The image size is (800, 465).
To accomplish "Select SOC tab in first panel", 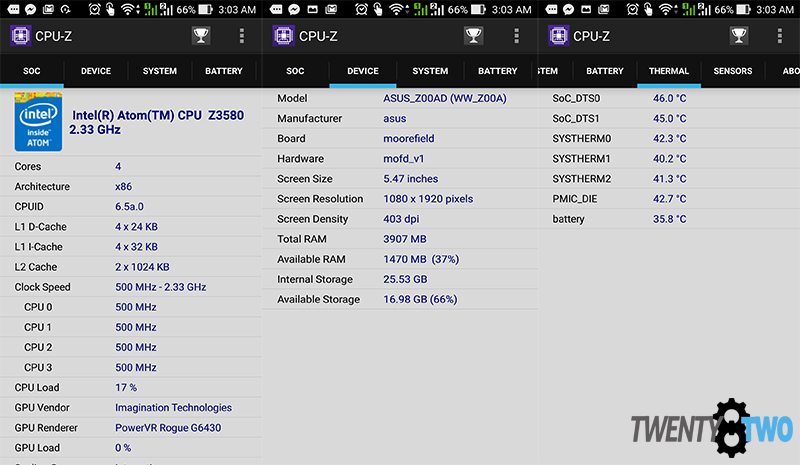I will coord(32,71).
